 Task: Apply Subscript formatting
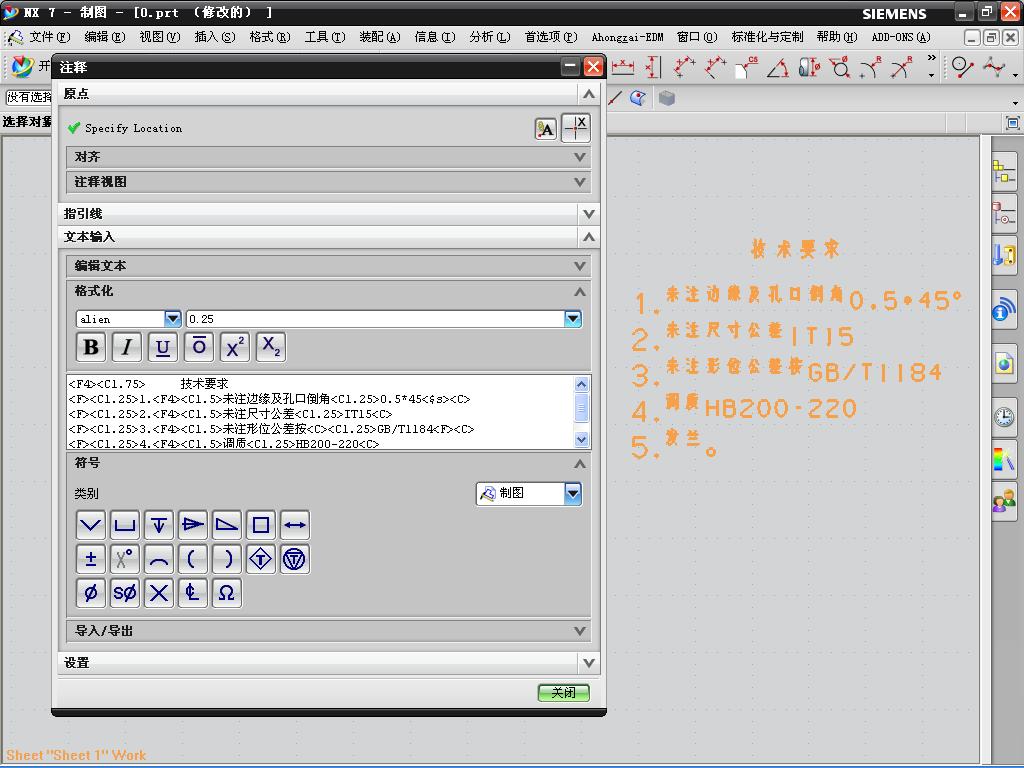click(271, 347)
